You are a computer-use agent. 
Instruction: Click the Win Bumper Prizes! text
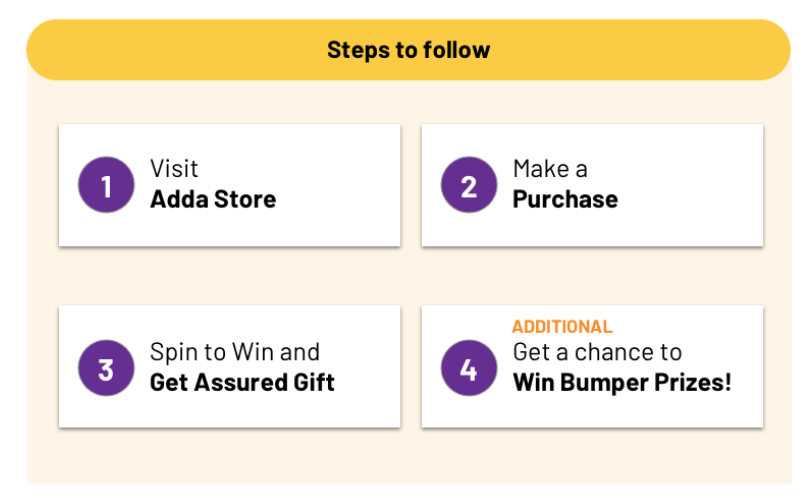click(x=622, y=383)
